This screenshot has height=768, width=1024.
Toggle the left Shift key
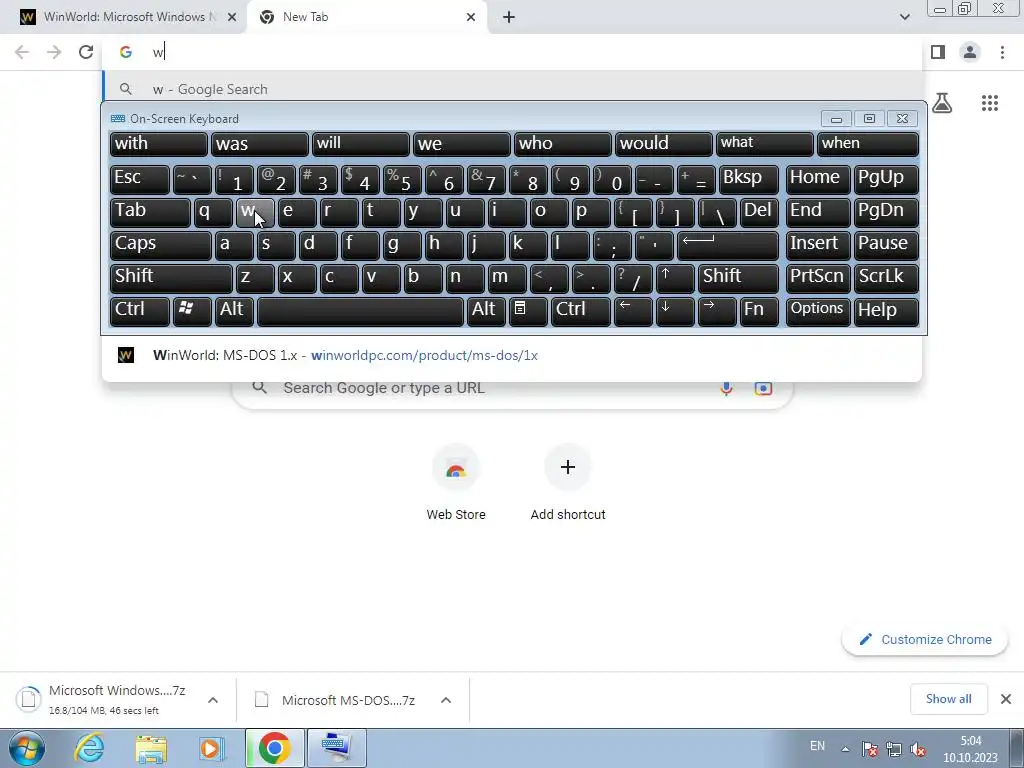tap(171, 278)
